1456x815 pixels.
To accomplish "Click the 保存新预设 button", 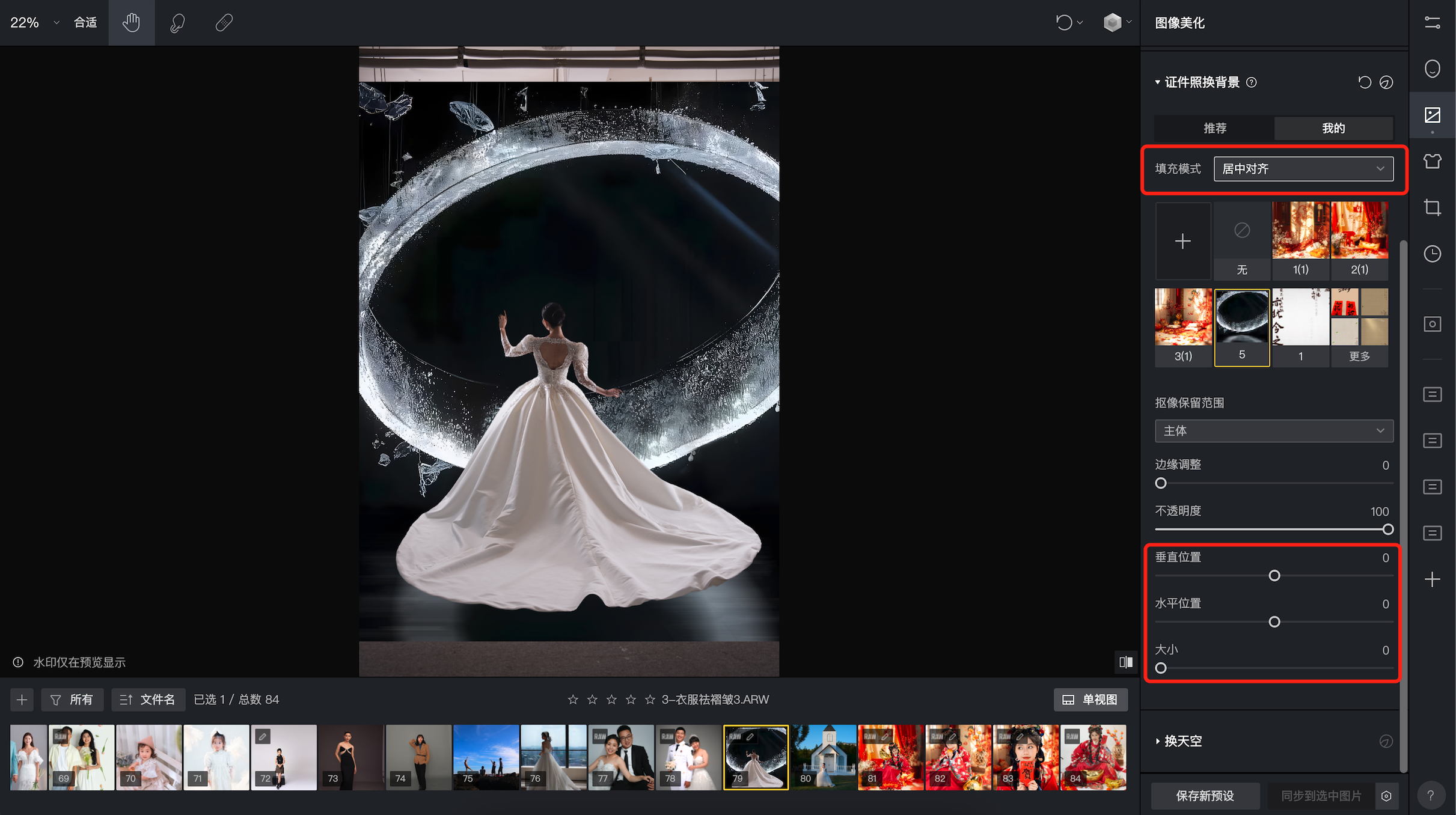I will tap(1205, 796).
